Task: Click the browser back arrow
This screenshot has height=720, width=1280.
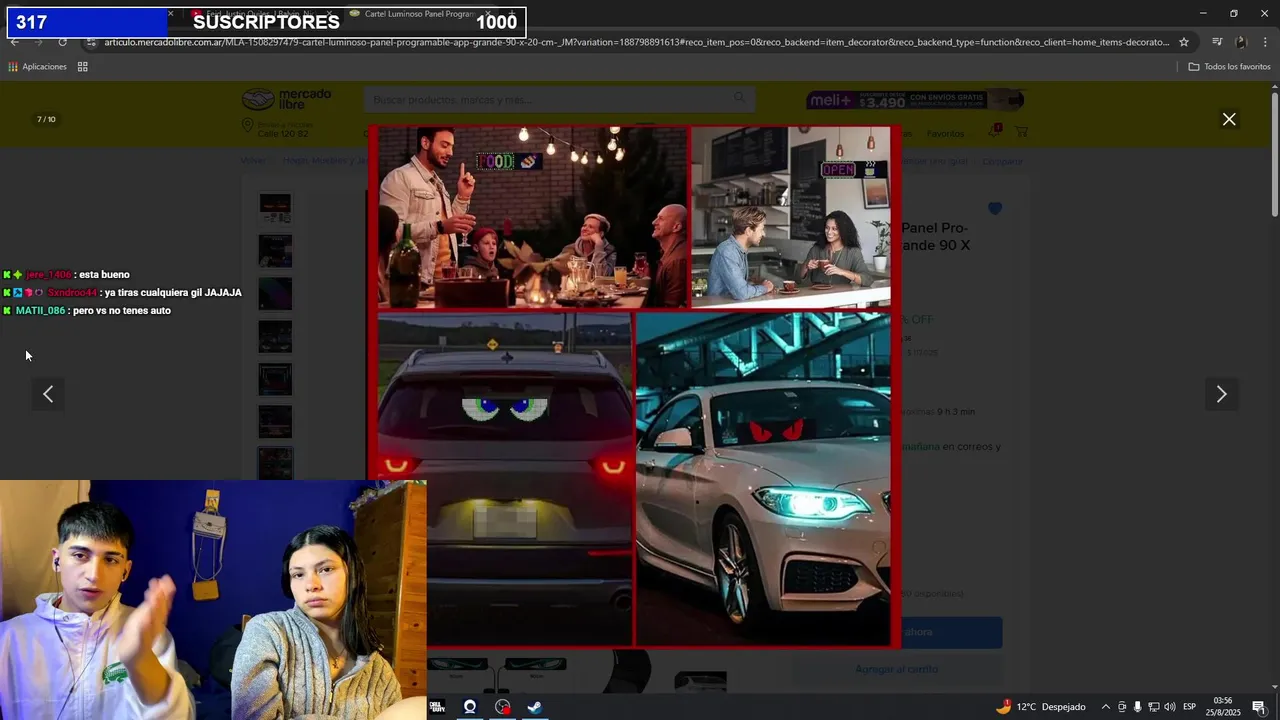Action: pyautogui.click(x=15, y=42)
